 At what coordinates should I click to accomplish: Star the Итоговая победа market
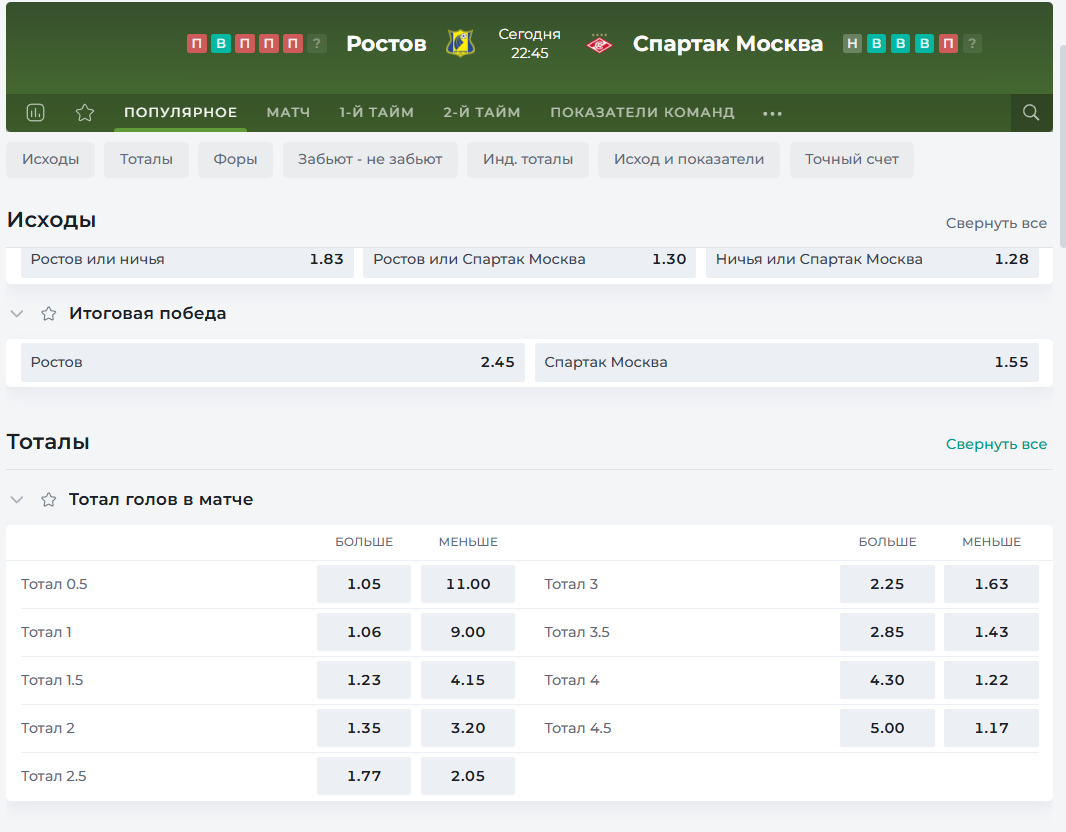[48, 313]
